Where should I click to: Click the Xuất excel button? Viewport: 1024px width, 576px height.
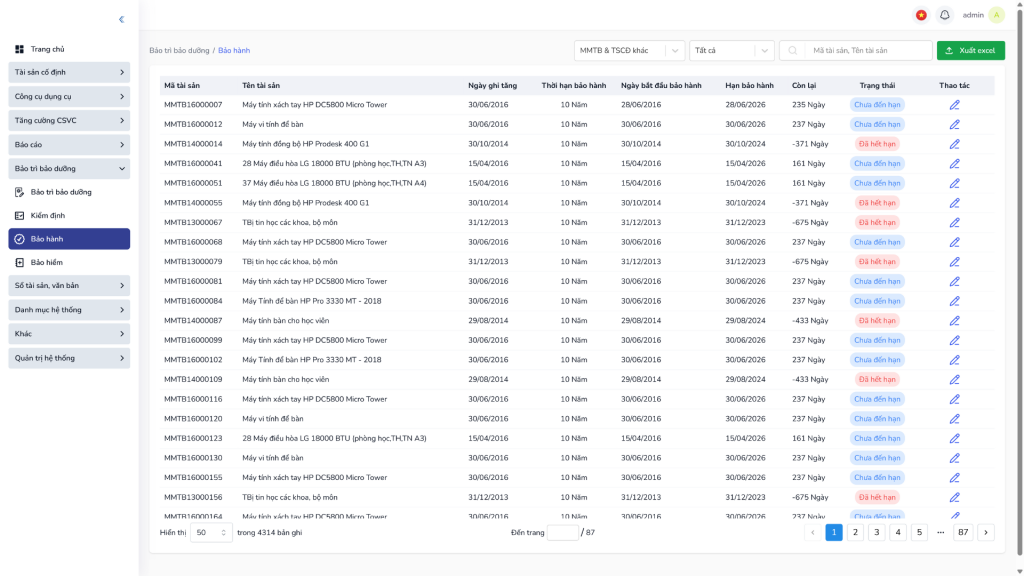pos(970,50)
